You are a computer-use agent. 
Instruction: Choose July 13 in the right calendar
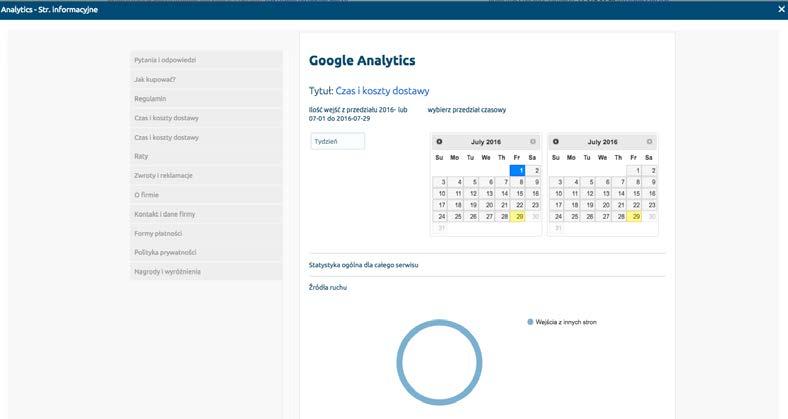click(x=603, y=193)
